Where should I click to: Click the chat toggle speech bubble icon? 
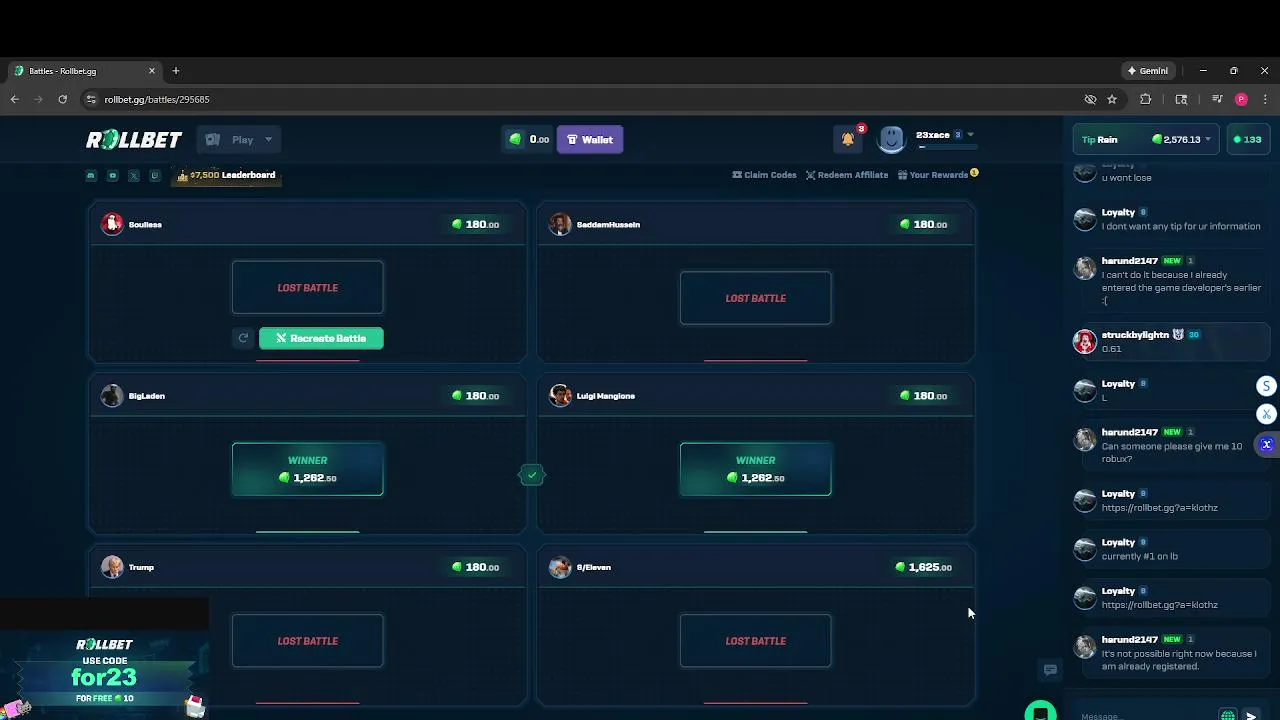tap(1050, 670)
